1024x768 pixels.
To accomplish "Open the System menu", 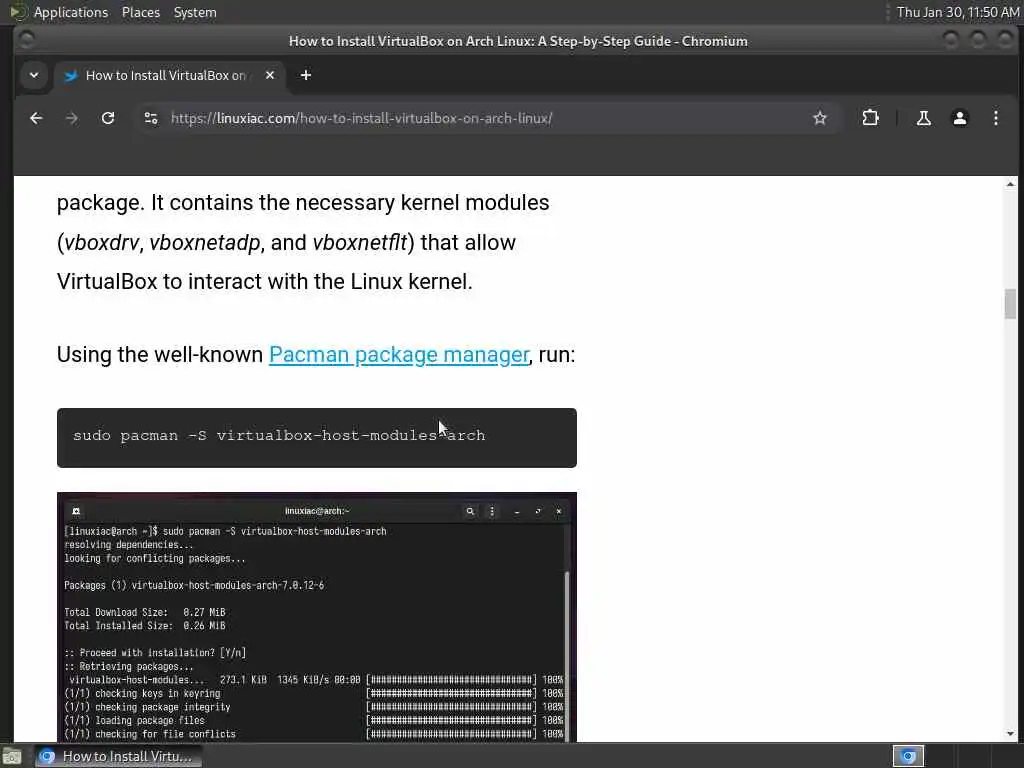I will tap(195, 12).
